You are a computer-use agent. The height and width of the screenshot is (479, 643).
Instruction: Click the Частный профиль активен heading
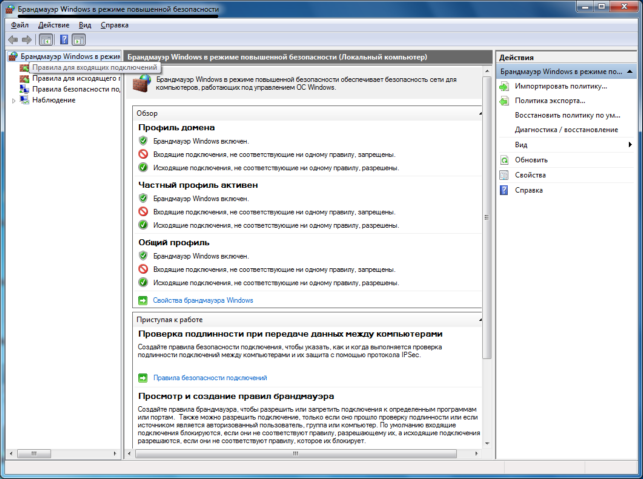tap(198, 185)
